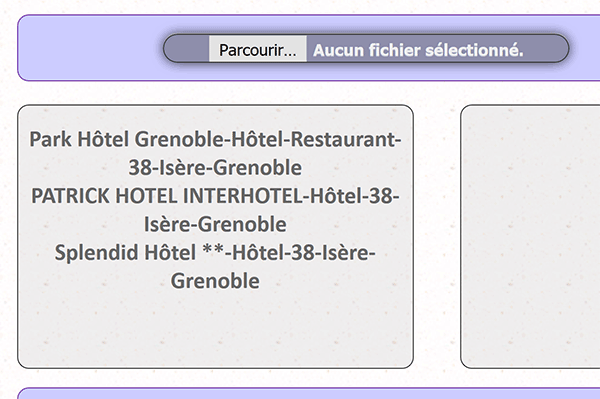Click the gap between the two grey panels

[x=437, y=236]
